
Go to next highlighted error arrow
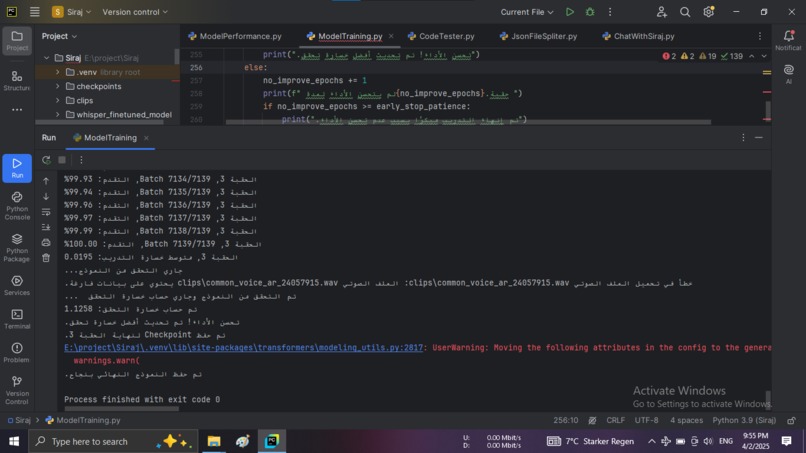[764, 56]
